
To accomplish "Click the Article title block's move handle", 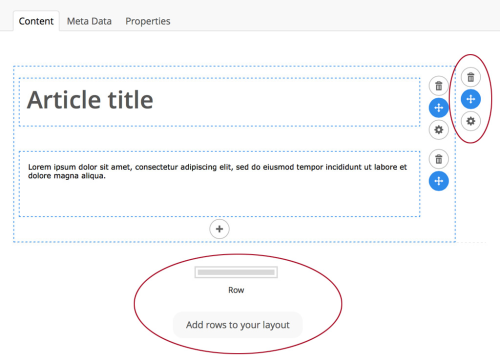I will click(x=439, y=108).
